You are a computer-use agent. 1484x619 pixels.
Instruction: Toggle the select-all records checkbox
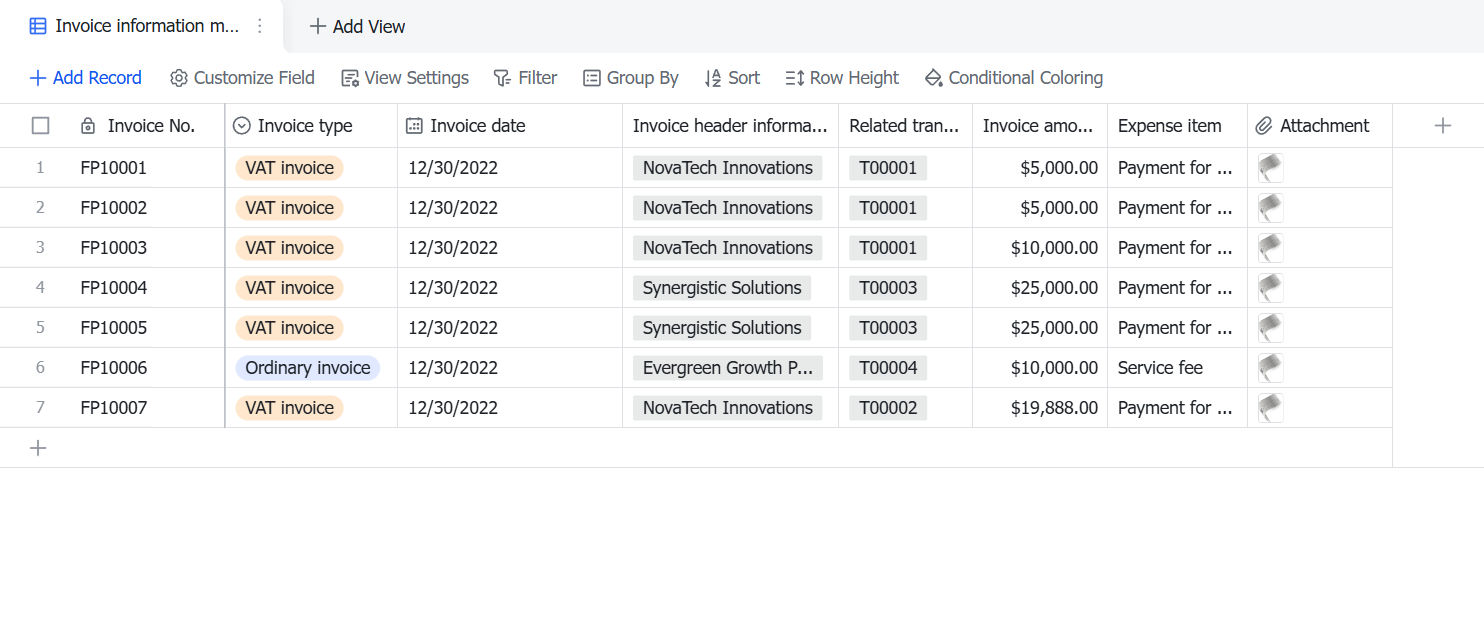click(41, 126)
